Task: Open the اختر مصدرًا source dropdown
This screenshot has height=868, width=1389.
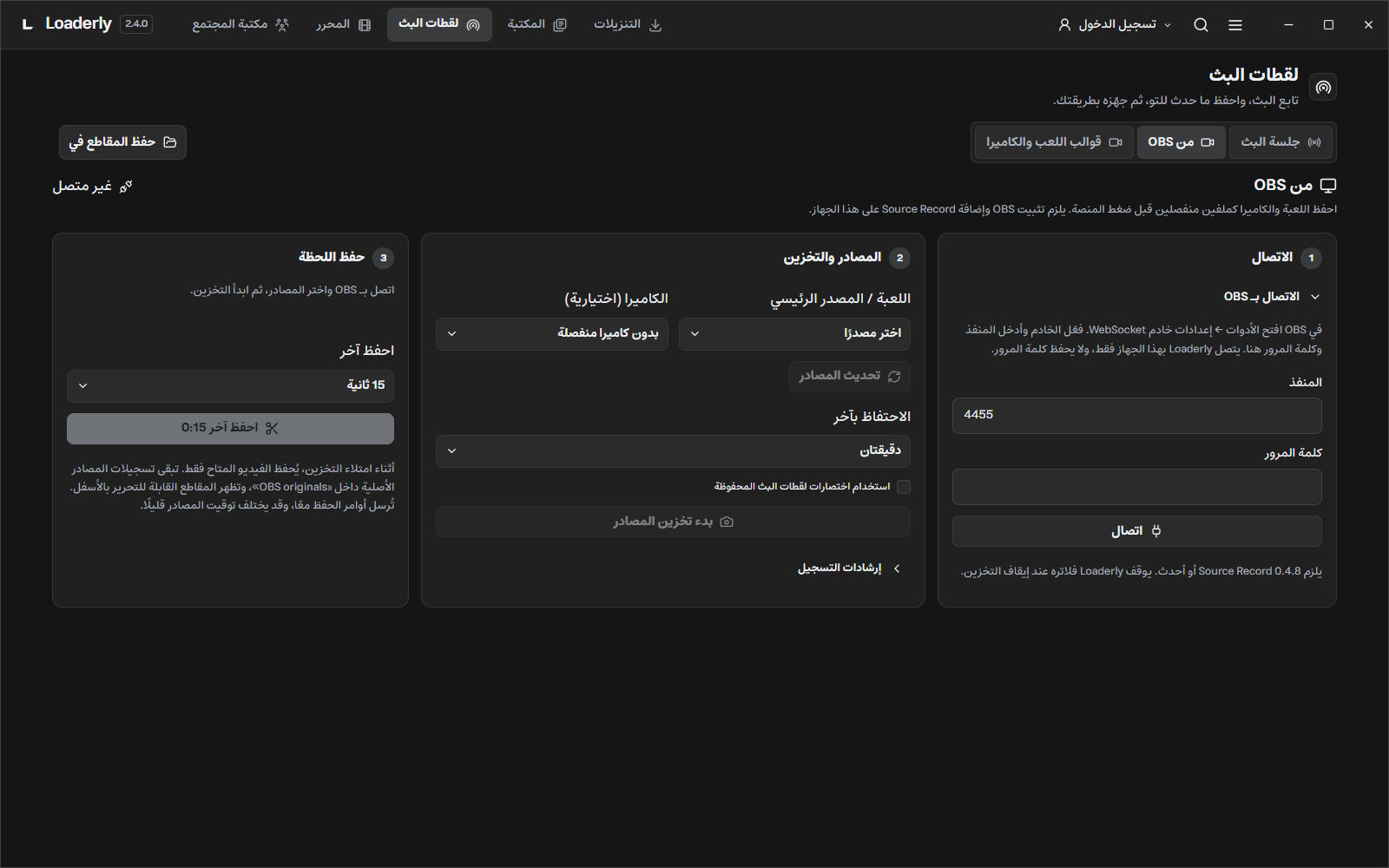Action: [794, 334]
